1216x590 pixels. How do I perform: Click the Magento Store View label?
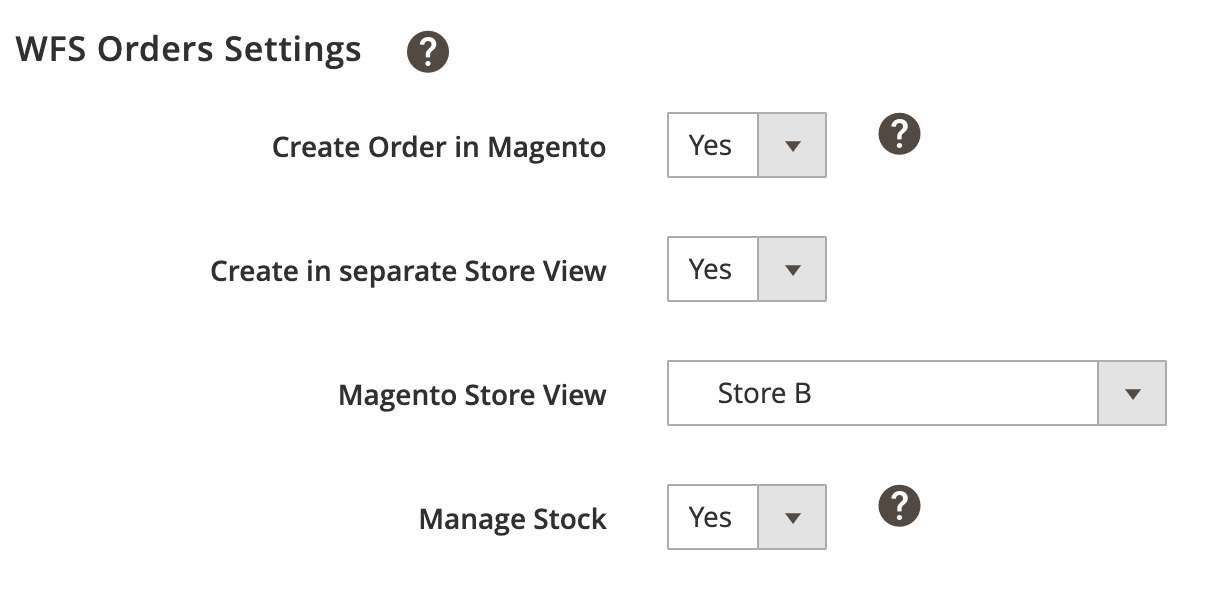pyautogui.click(x=471, y=395)
